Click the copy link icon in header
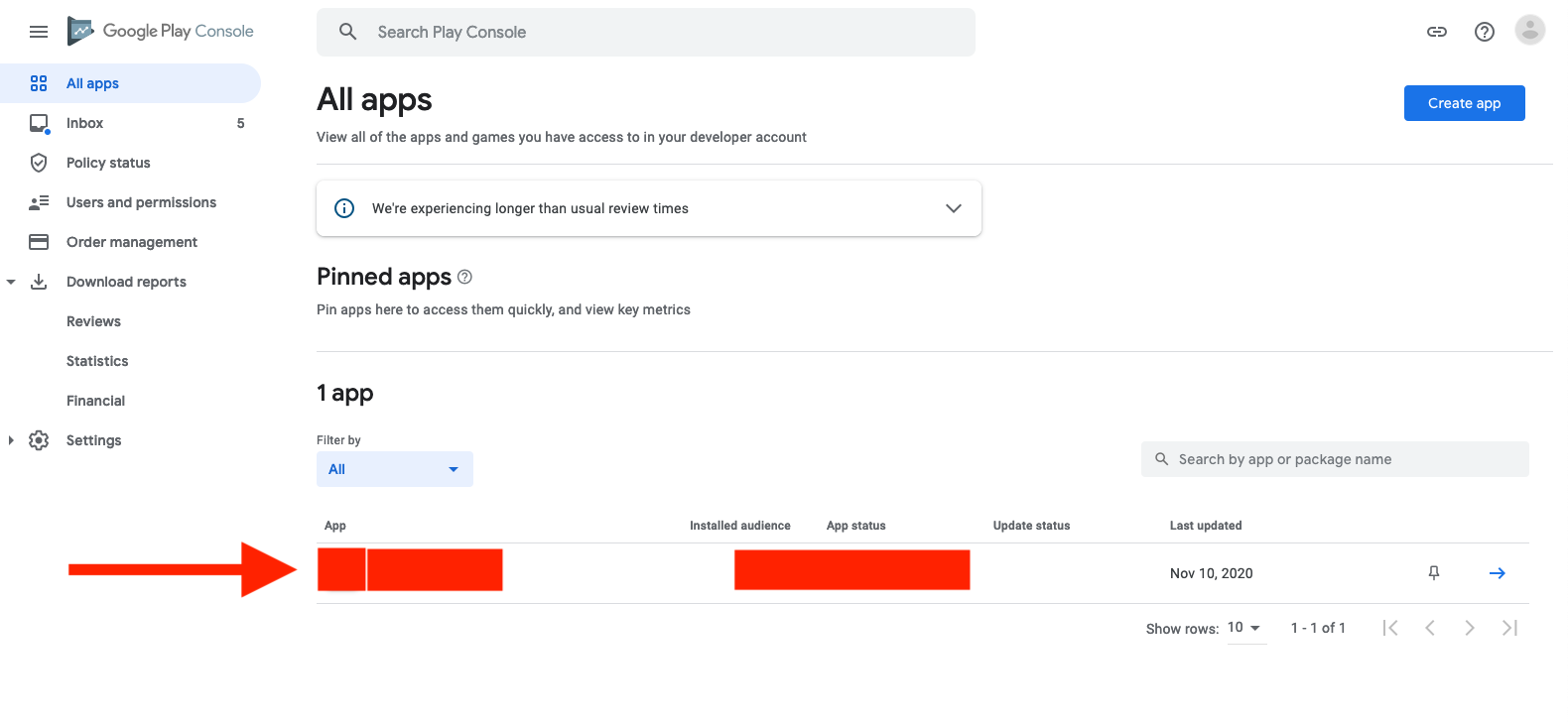The image size is (1568, 723). click(x=1436, y=32)
